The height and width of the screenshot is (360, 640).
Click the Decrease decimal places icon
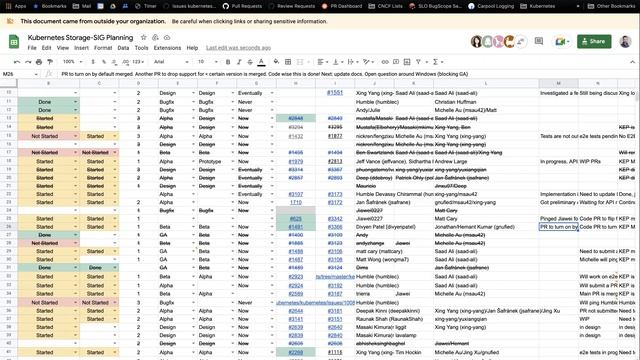point(114,62)
